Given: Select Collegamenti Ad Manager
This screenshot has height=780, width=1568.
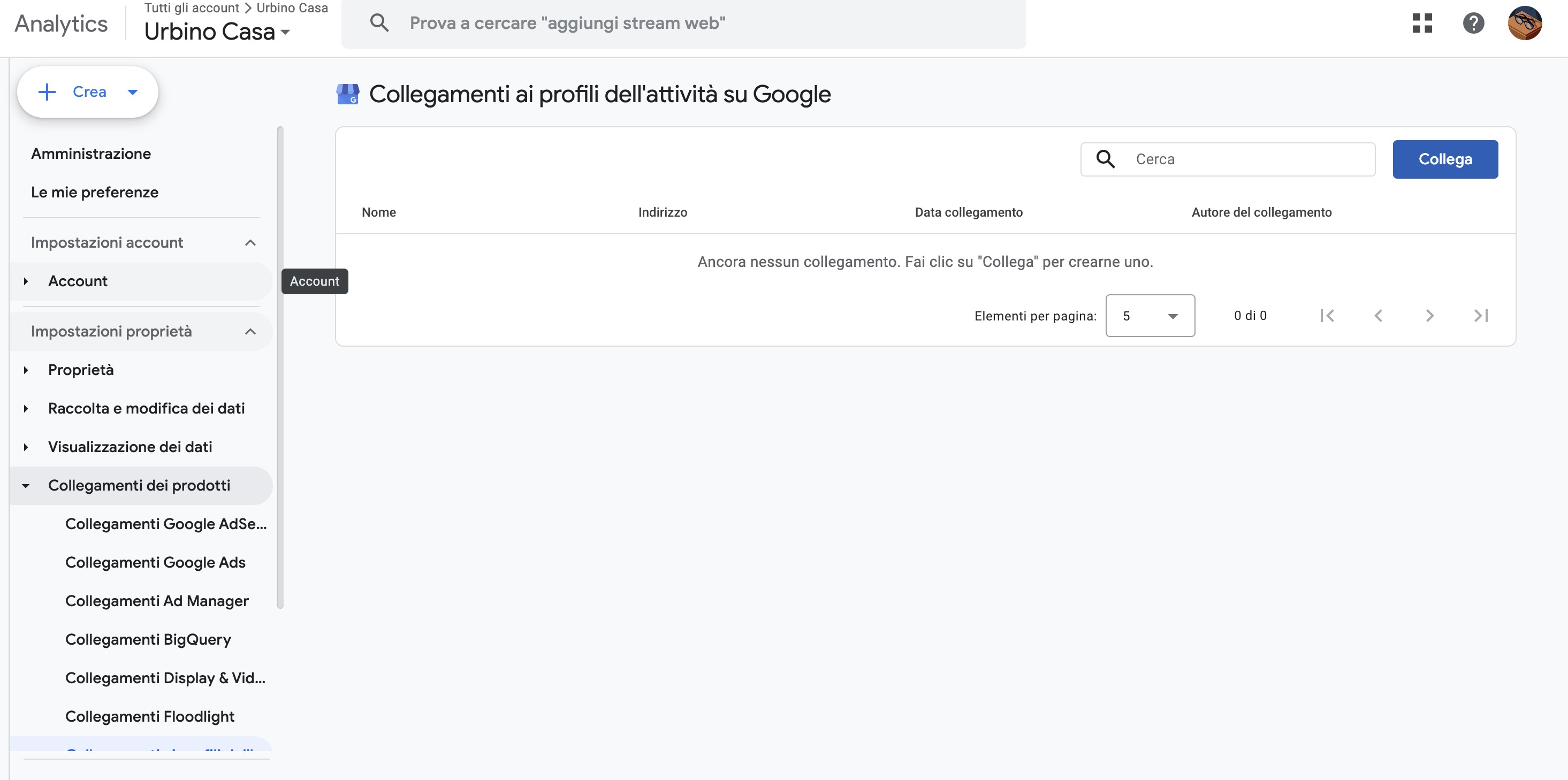Looking at the screenshot, I should click(x=157, y=601).
